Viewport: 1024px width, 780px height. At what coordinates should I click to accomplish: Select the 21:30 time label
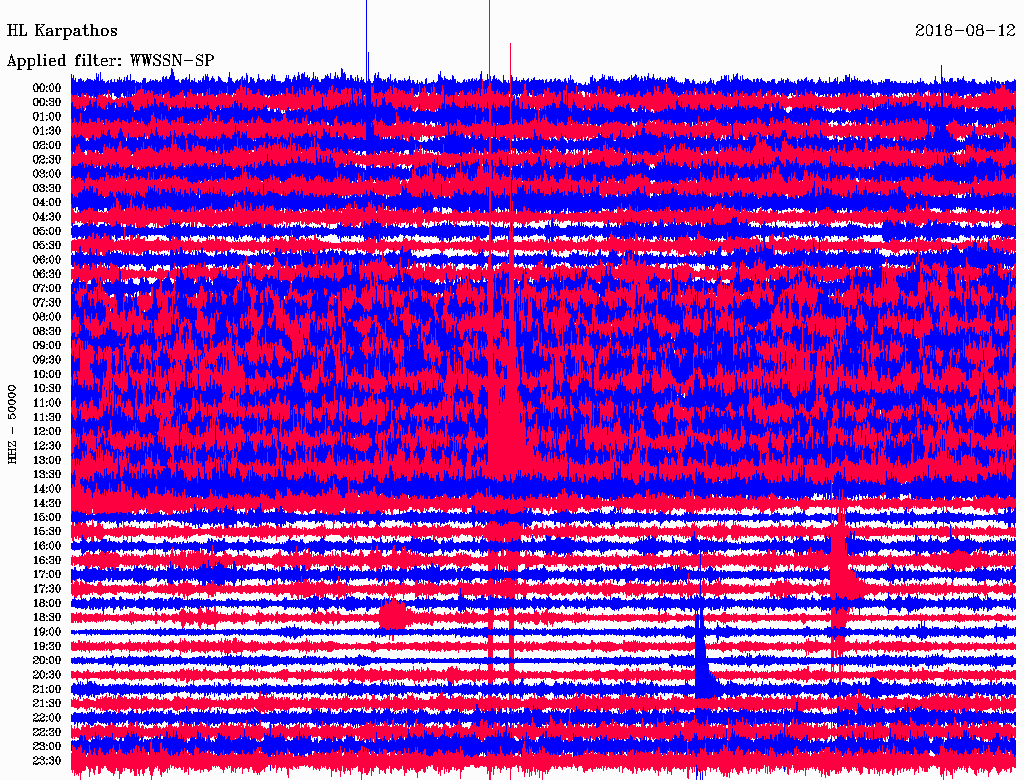47,704
